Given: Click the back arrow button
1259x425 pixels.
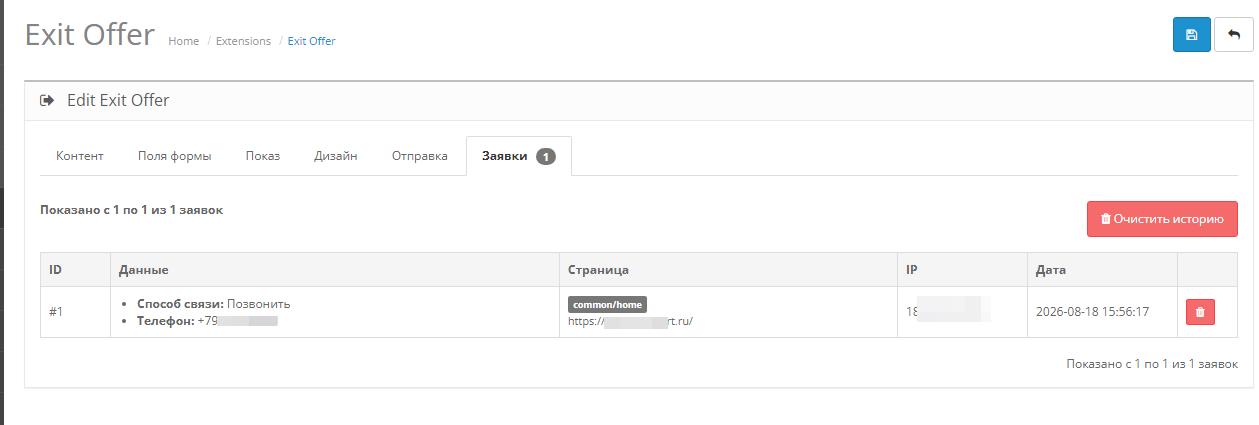Looking at the screenshot, I should point(1233,34).
